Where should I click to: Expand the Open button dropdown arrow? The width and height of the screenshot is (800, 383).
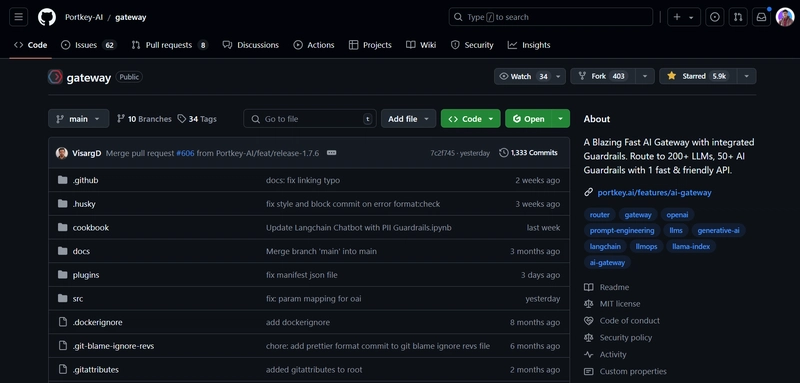coord(561,119)
